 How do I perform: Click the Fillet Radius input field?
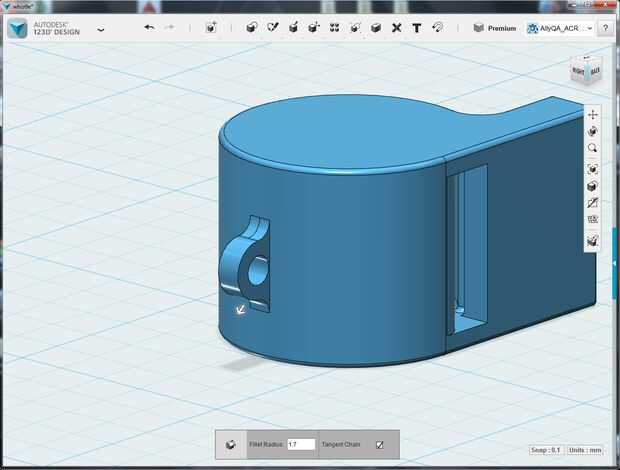300,444
